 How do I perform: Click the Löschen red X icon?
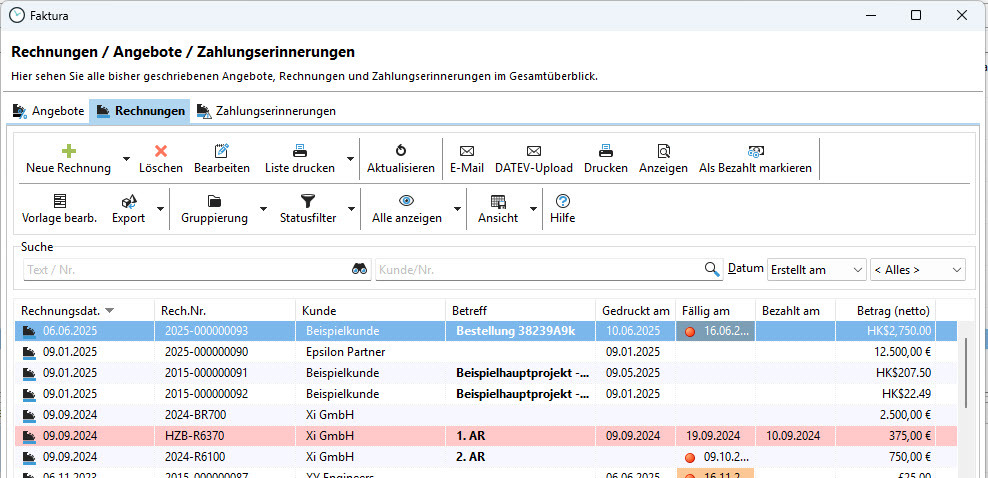point(161,151)
